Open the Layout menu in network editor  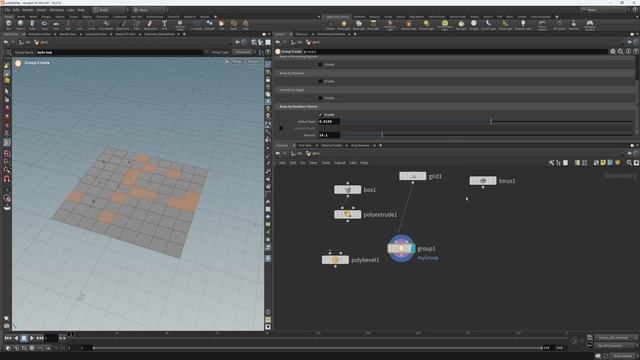point(340,163)
